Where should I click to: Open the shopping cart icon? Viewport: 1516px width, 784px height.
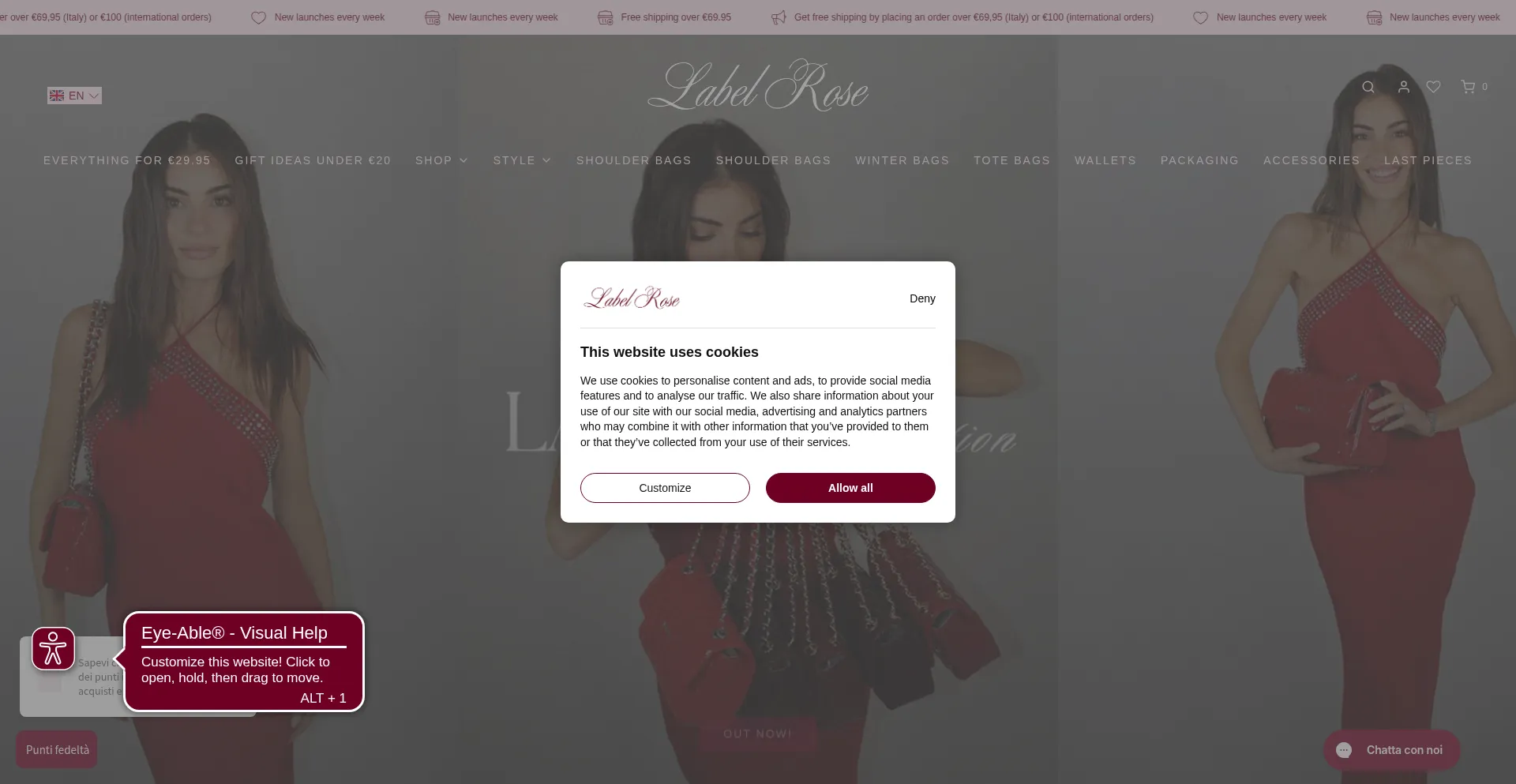(x=1468, y=87)
